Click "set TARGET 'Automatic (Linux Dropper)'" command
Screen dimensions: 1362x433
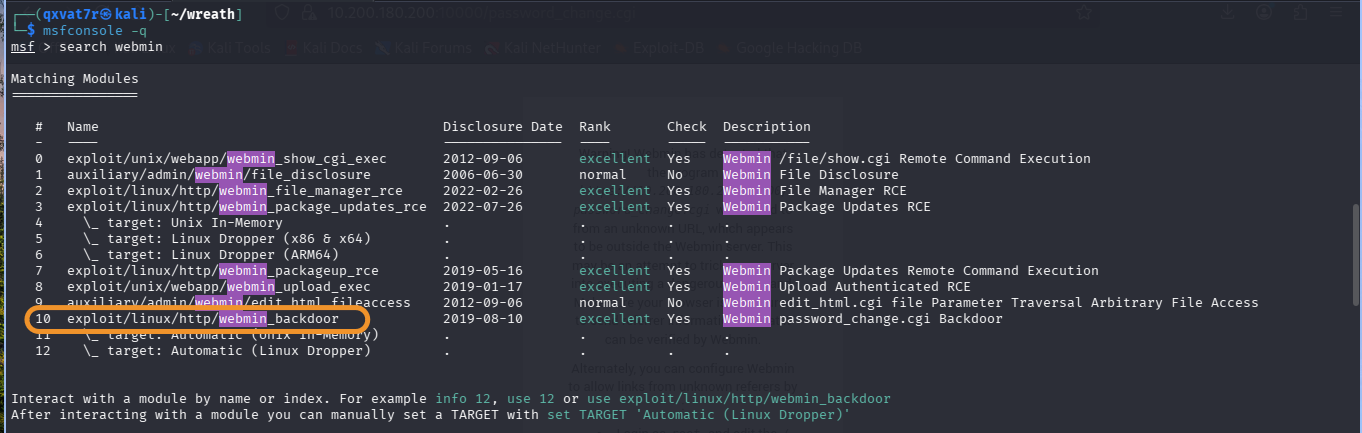[x=699, y=415]
